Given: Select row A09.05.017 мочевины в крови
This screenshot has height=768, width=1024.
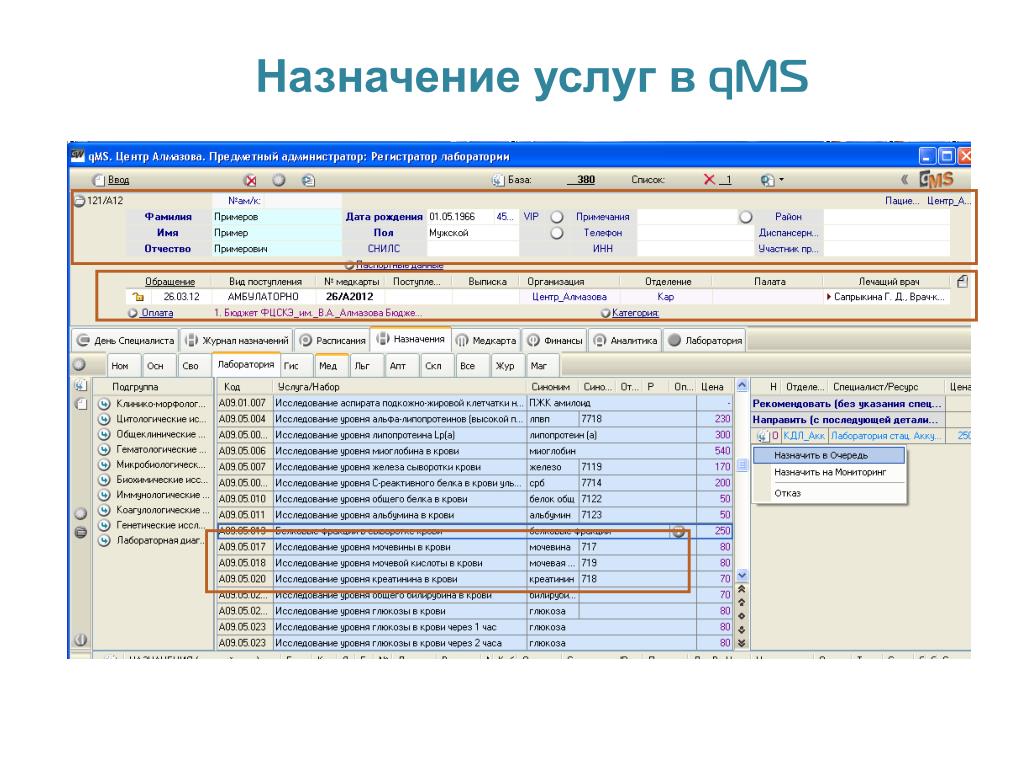Looking at the screenshot, I should tap(474, 547).
